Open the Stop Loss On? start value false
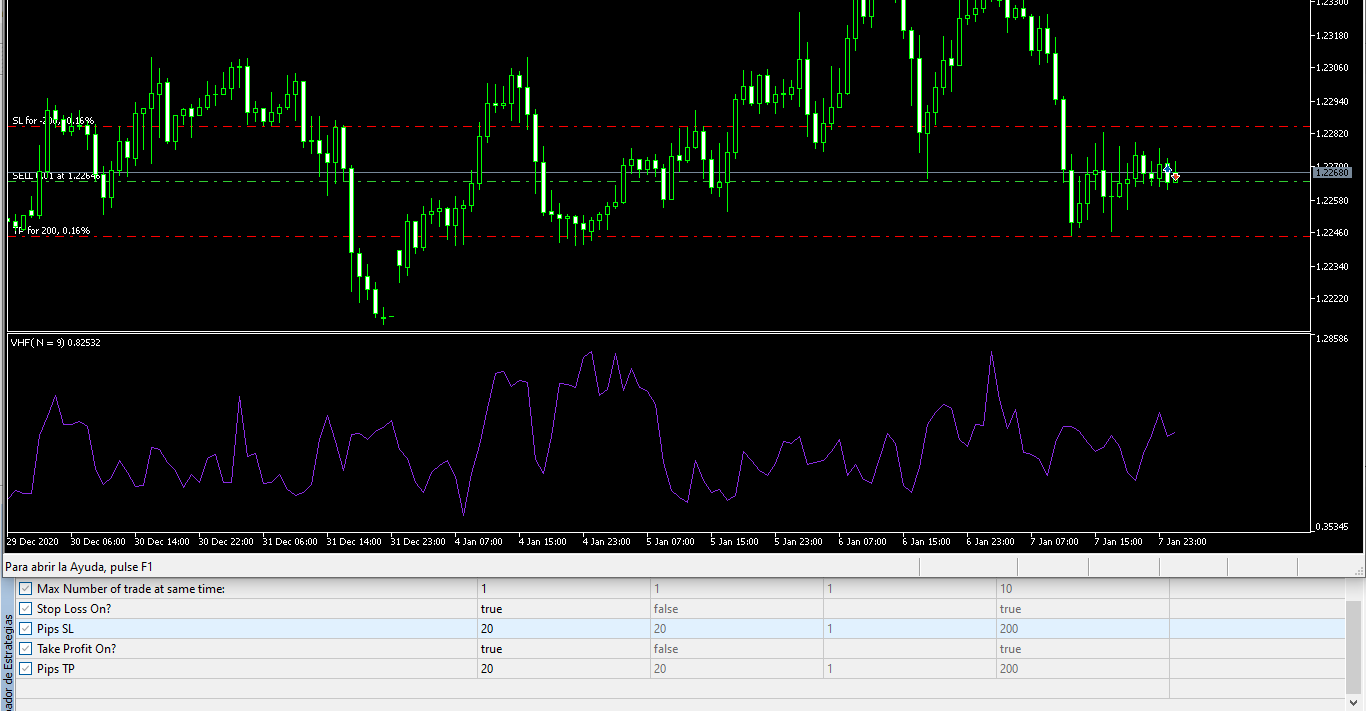1366x711 pixels. coord(736,609)
